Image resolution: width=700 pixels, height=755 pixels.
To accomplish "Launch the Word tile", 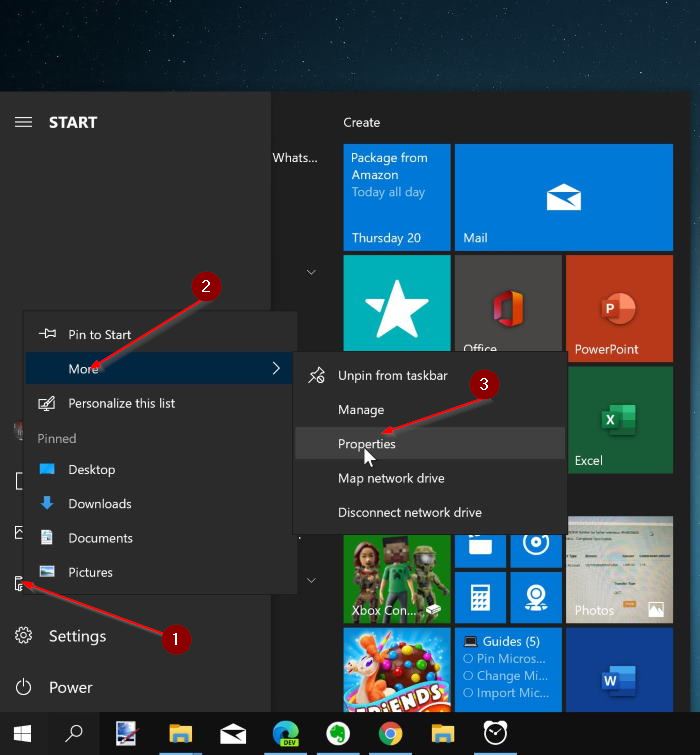I will (620, 670).
